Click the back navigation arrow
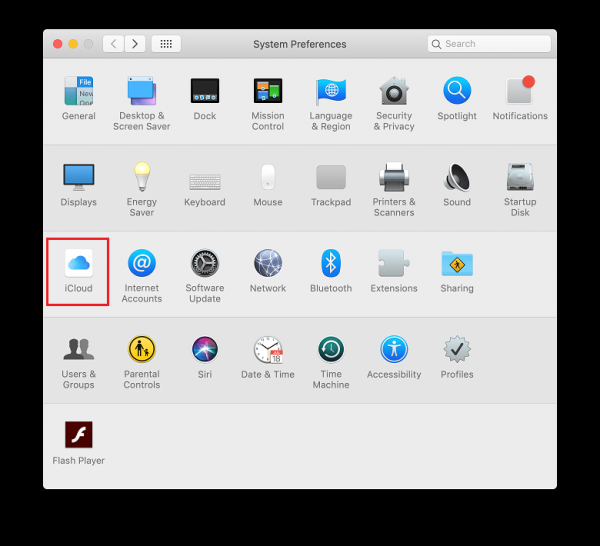600x546 pixels. 113,44
